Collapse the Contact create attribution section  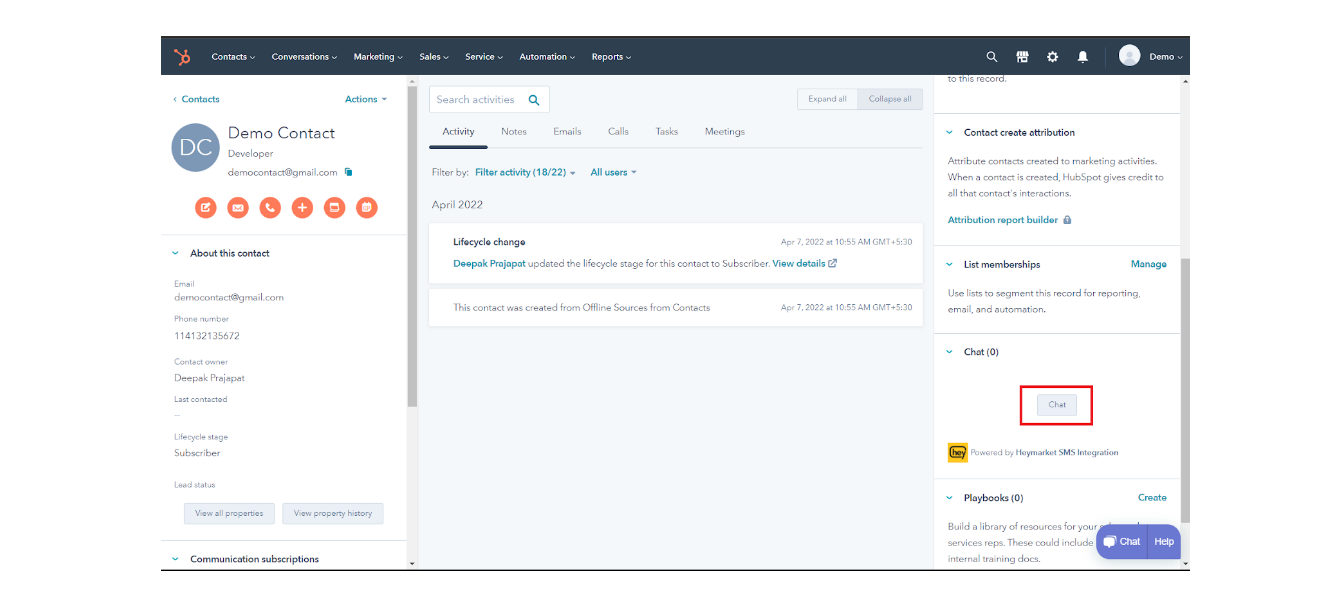950,132
